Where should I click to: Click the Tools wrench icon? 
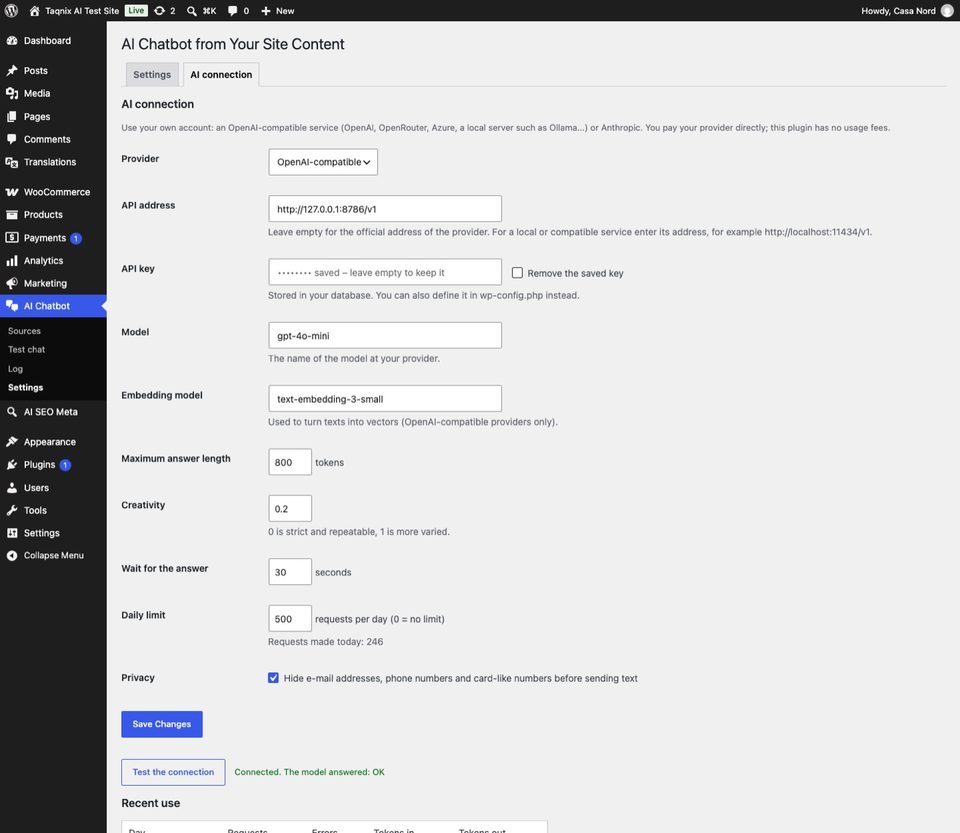coord(12,510)
